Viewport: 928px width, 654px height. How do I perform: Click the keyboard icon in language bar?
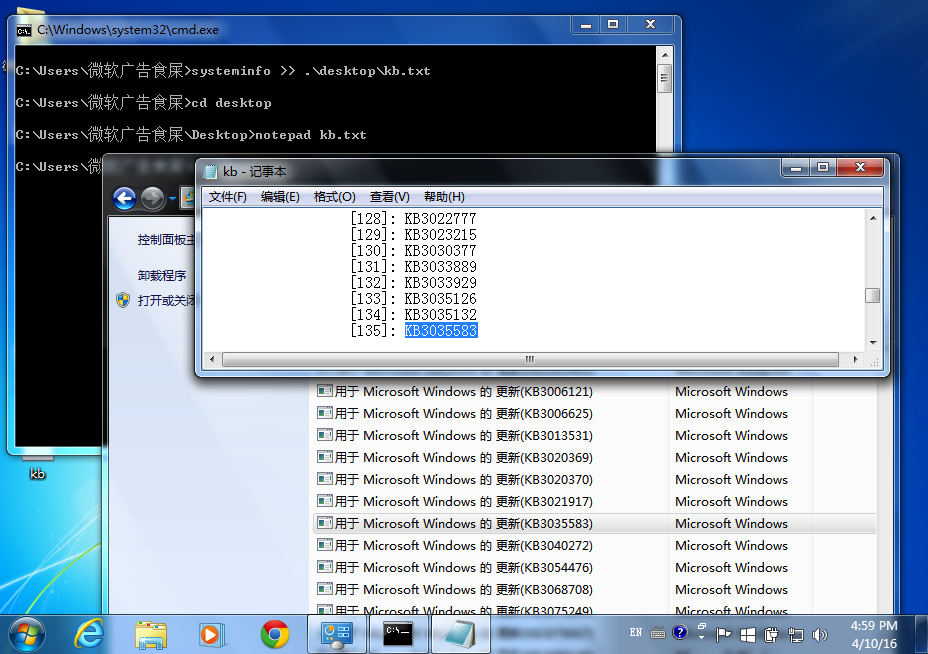pyautogui.click(x=658, y=633)
